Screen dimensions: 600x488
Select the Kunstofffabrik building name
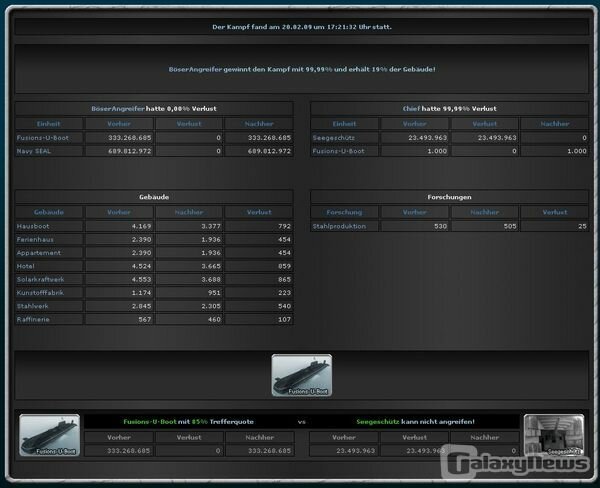(x=40, y=293)
